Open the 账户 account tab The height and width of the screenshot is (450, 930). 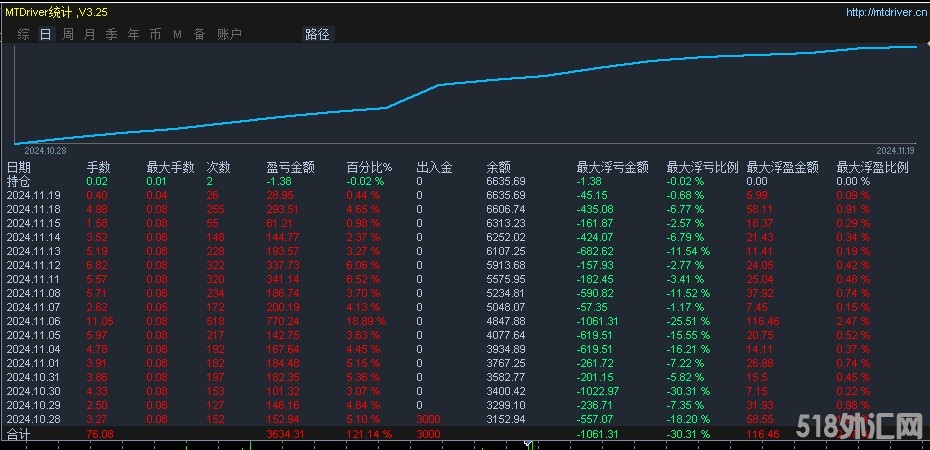[x=230, y=34]
